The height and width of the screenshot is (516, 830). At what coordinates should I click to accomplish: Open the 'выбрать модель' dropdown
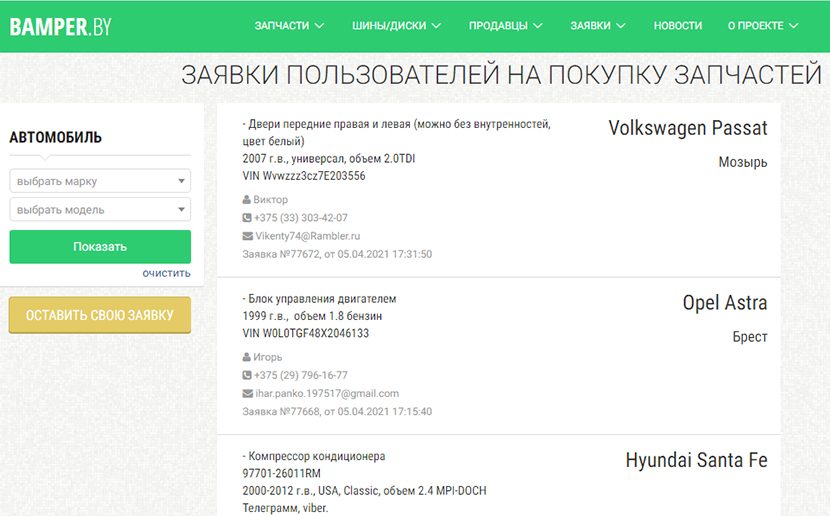[100, 210]
